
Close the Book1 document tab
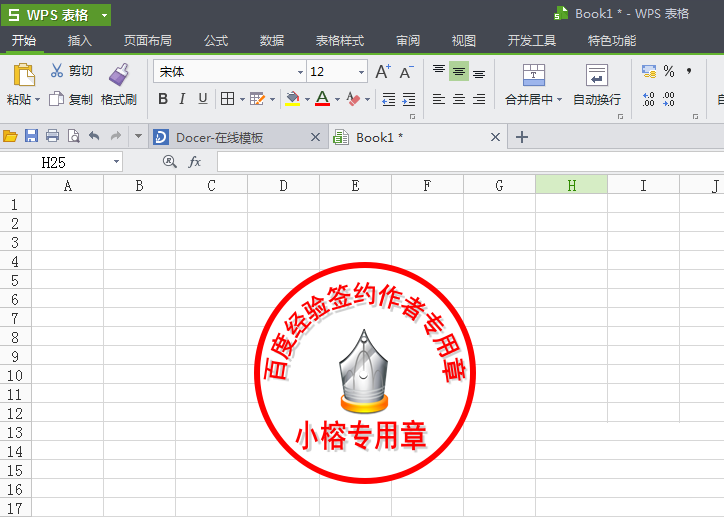[495, 137]
